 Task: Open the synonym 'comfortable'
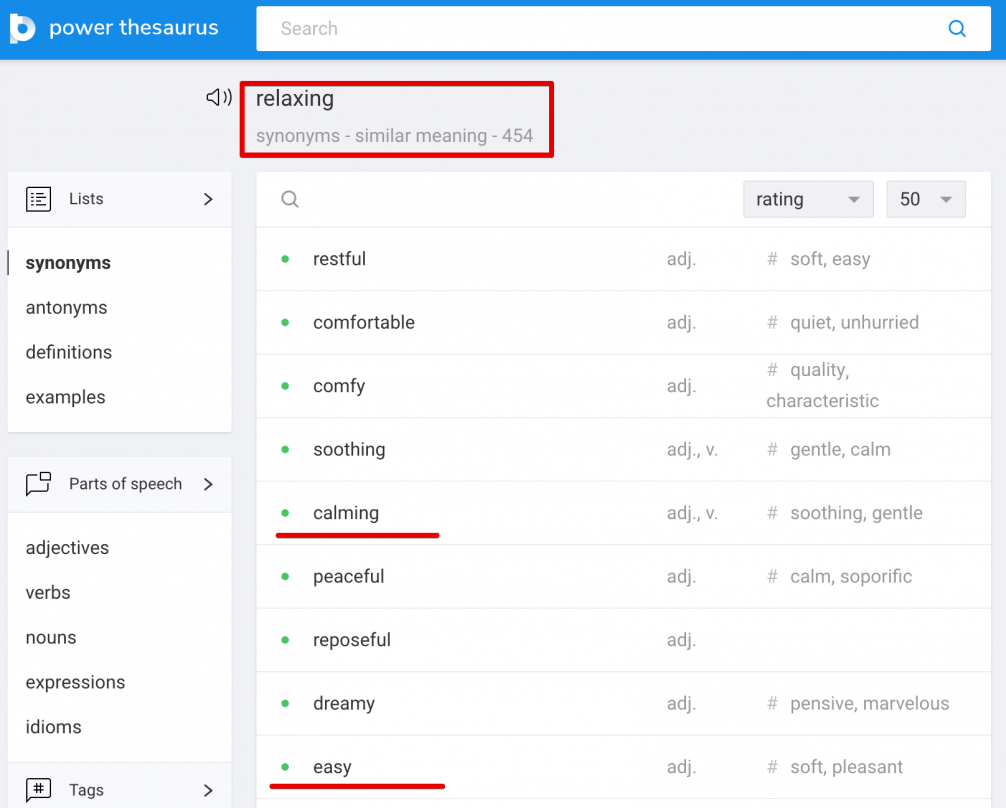click(364, 322)
